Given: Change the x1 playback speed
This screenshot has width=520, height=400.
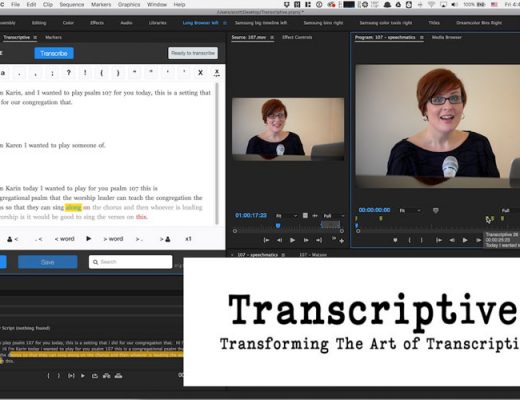Looking at the screenshot, I should click(188, 239).
